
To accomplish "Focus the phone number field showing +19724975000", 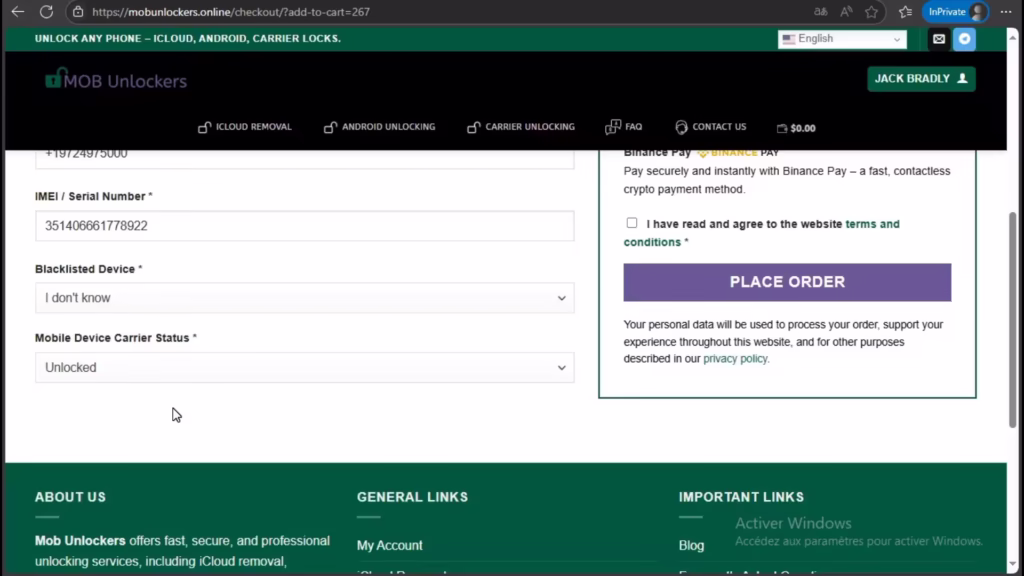I will (305, 157).
